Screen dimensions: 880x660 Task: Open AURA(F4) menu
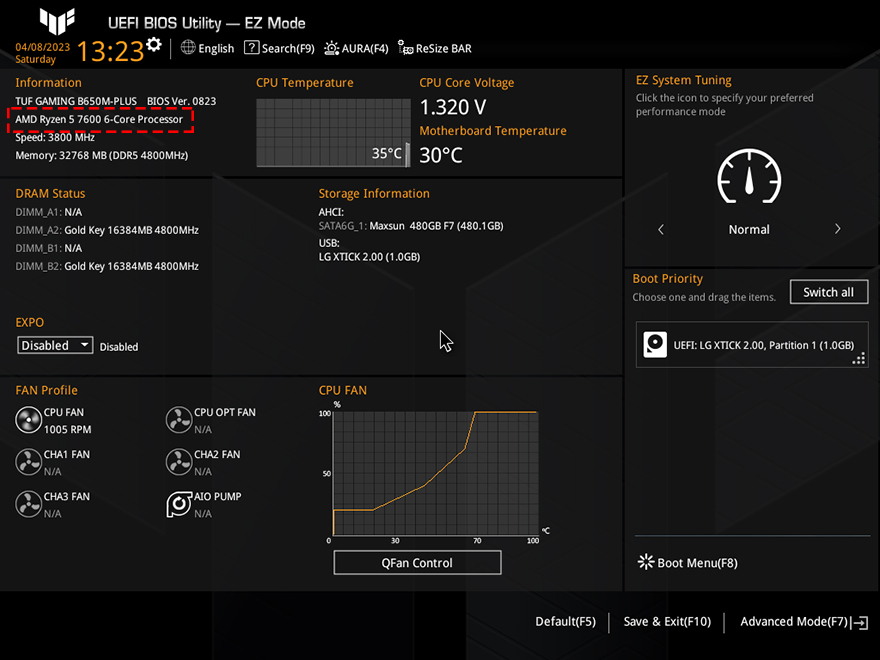tap(365, 48)
